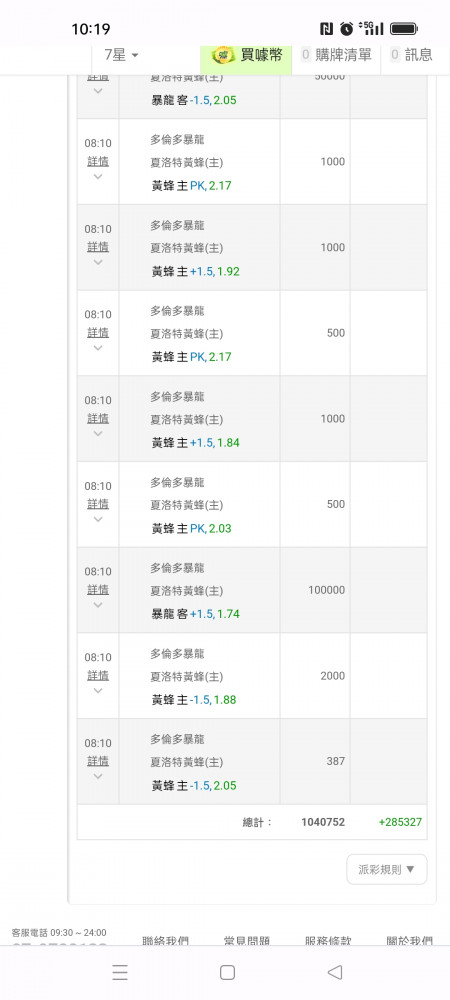Screen dimensions: 450x1000
Task: Open 詳情 link for the 黃蜂主 PK, 2.03 bet
Action: click(x=98, y=503)
